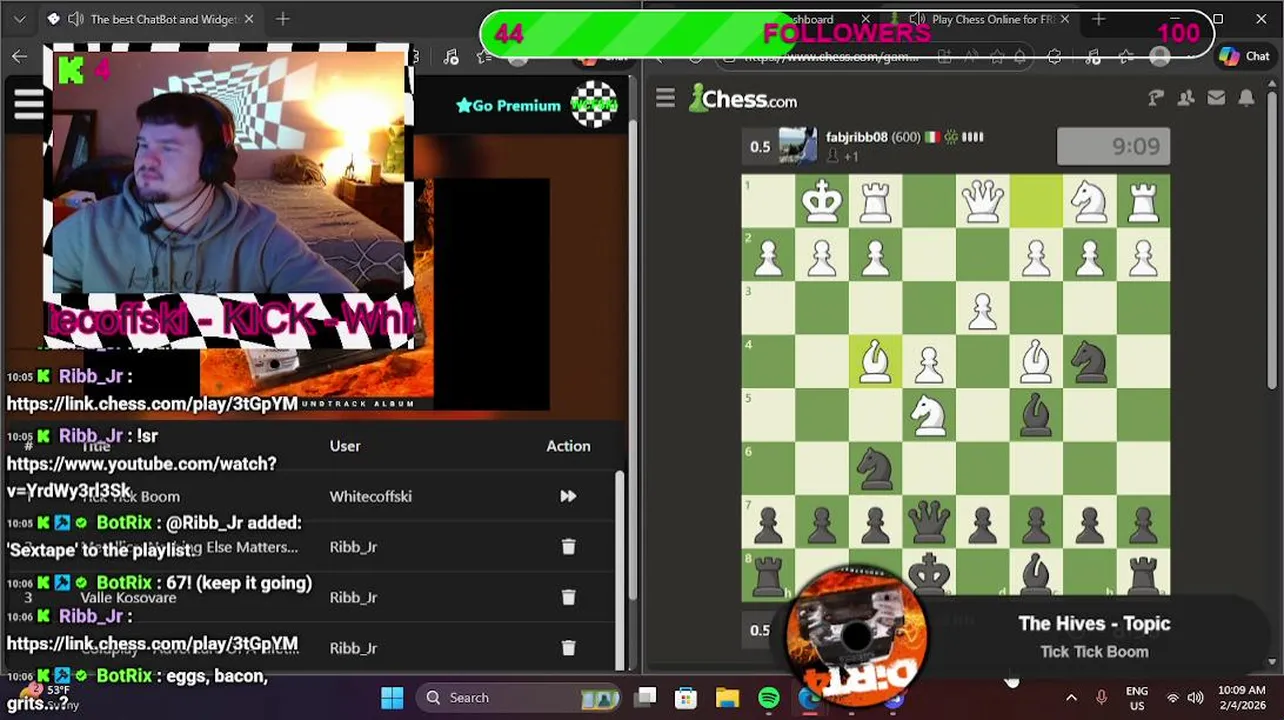Viewport: 1284px width, 720px height.
Task: Mute audio on the Play Chess Online tab
Action: (916, 19)
